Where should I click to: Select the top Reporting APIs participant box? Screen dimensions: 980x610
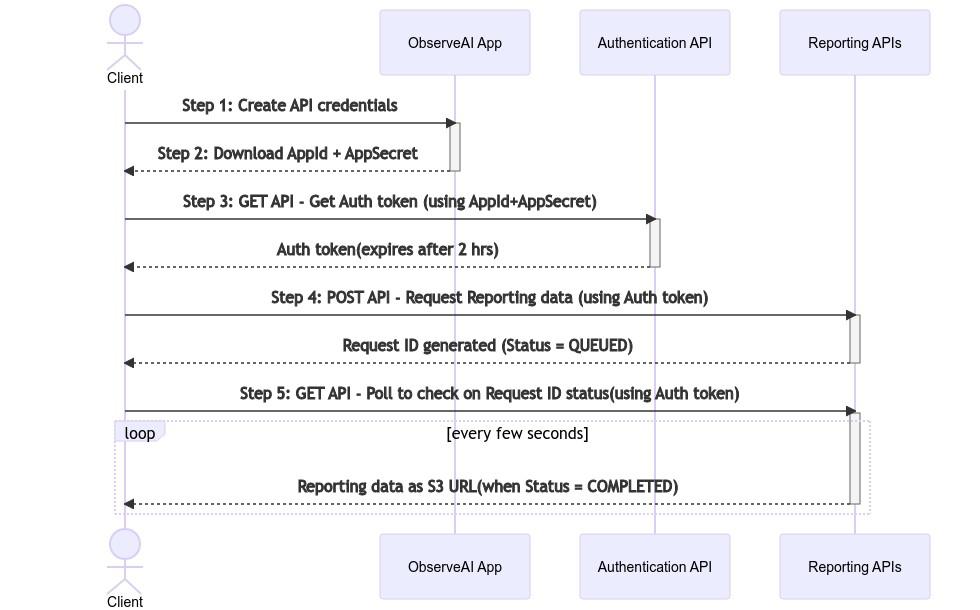point(855,43)
